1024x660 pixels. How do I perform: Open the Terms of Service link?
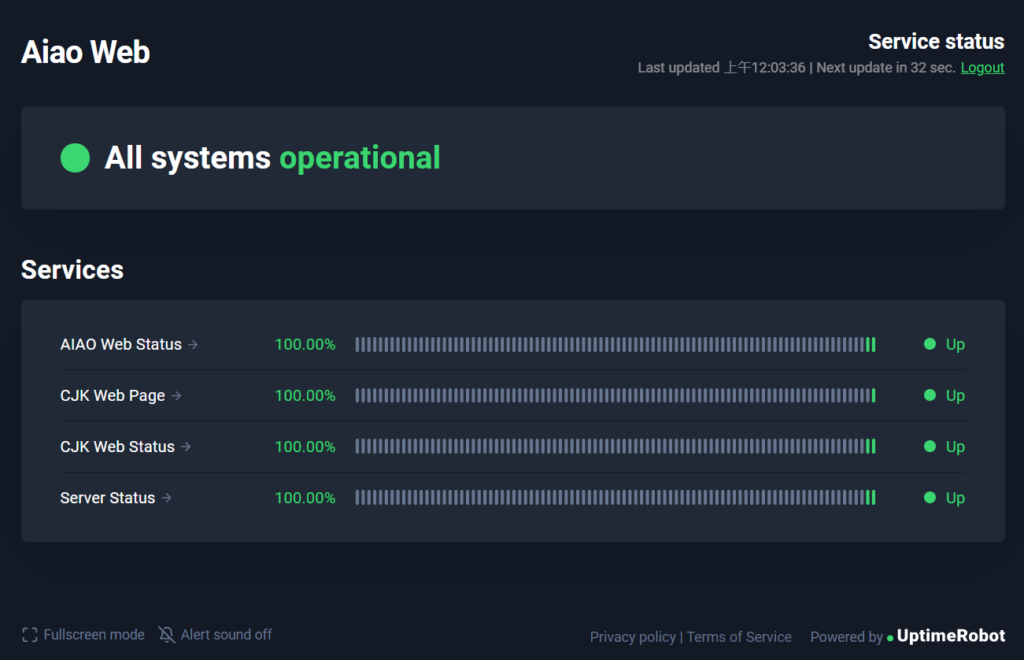click(739, 637)
